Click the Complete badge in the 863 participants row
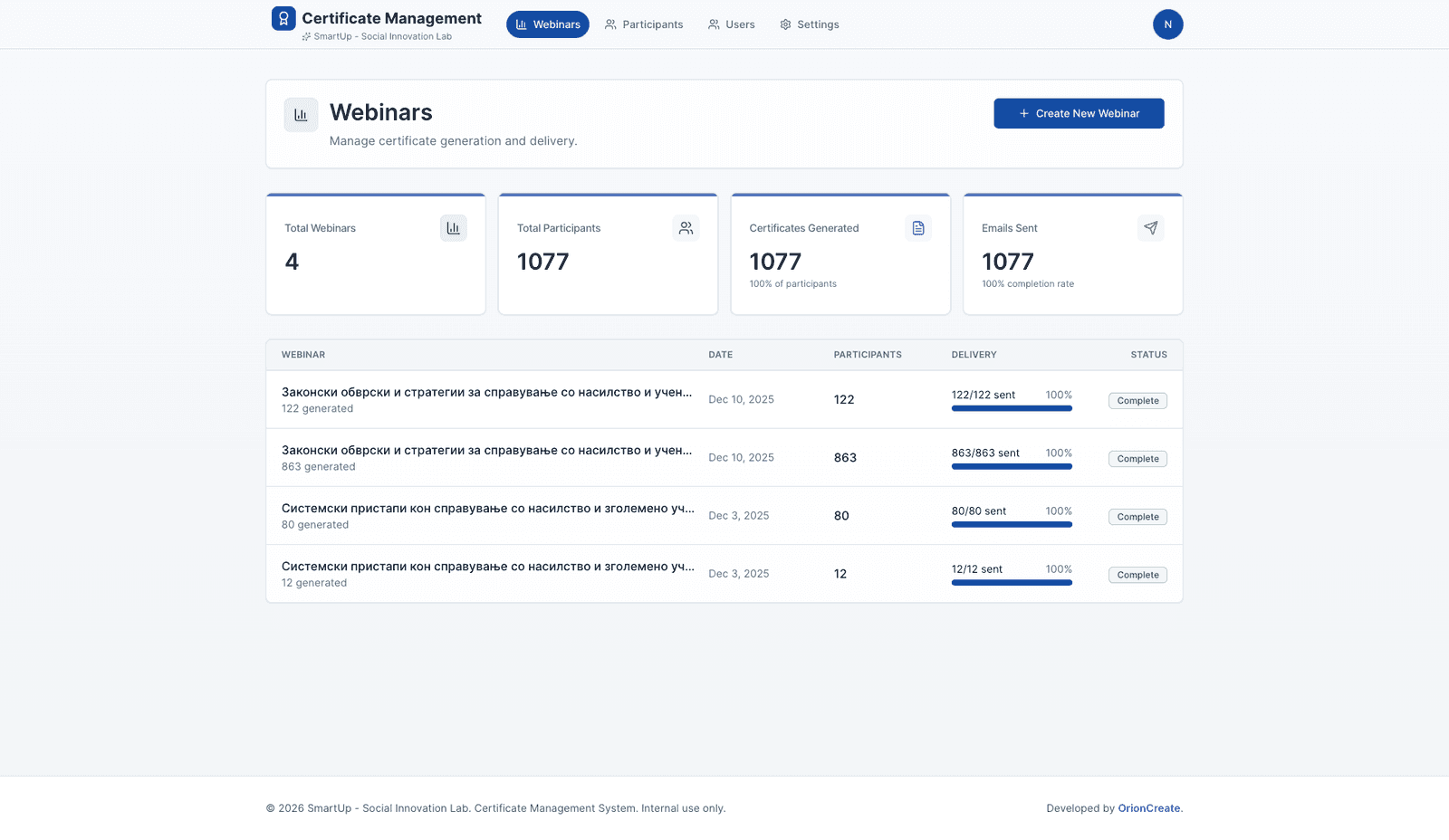Image resolution: width=1449 pixels, height=840 pixels. click(1137, 459)
